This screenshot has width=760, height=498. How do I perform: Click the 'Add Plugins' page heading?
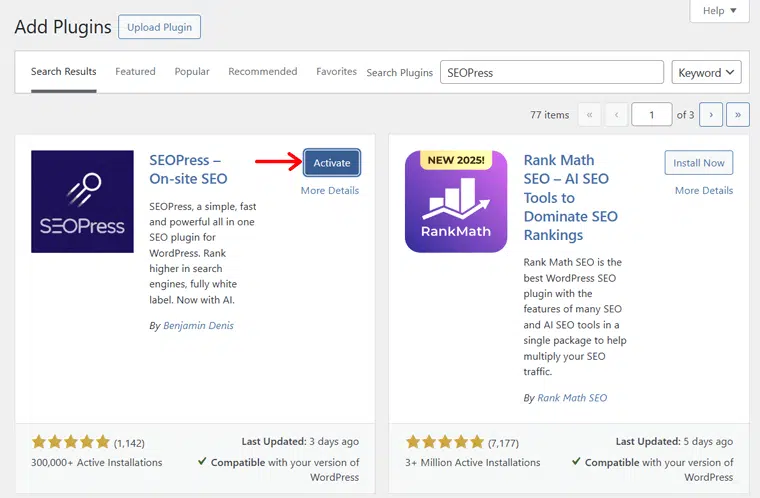pyautogui.click(x=63, y=27)
